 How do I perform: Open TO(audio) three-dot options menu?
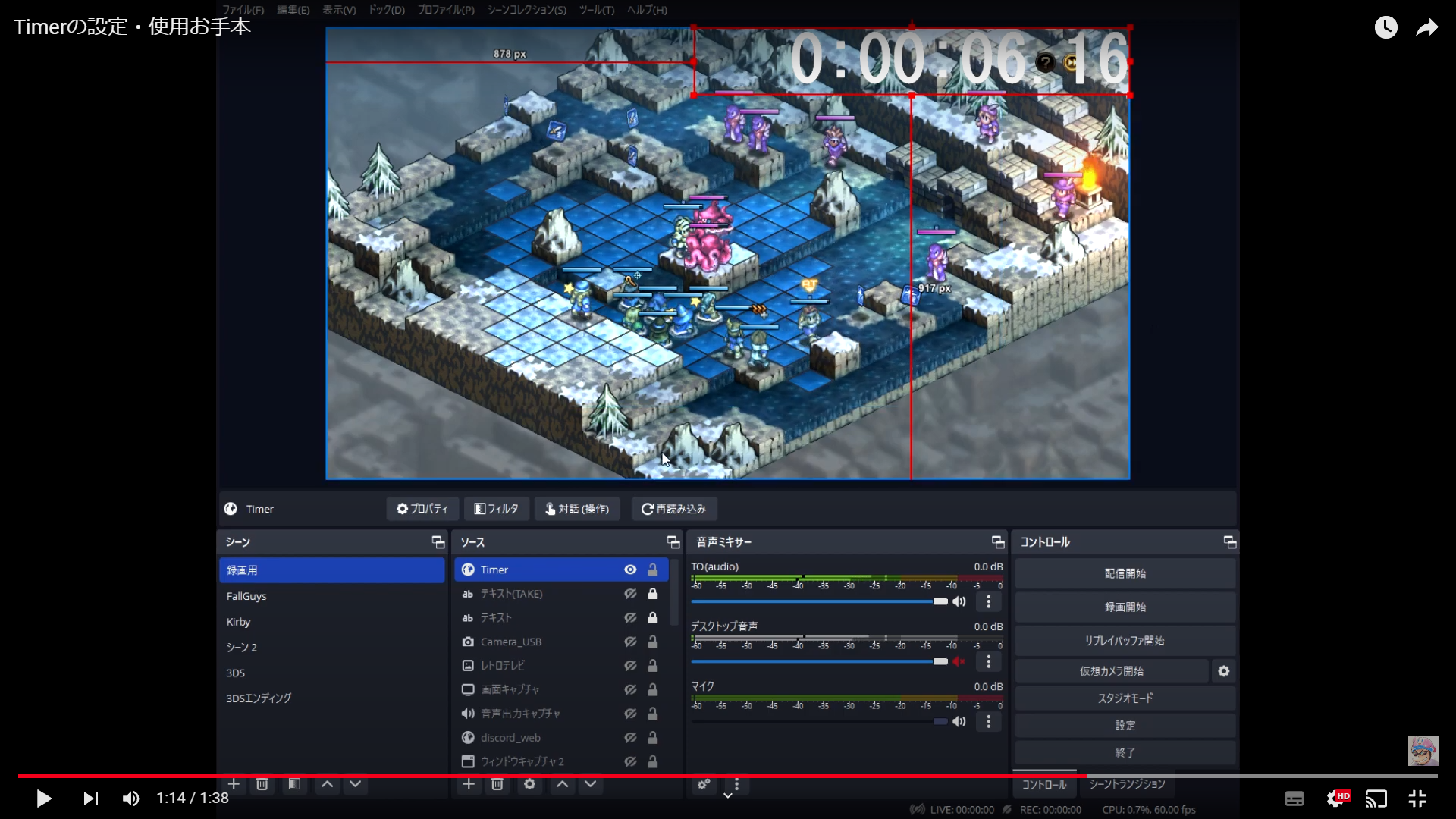coord(988,601)
